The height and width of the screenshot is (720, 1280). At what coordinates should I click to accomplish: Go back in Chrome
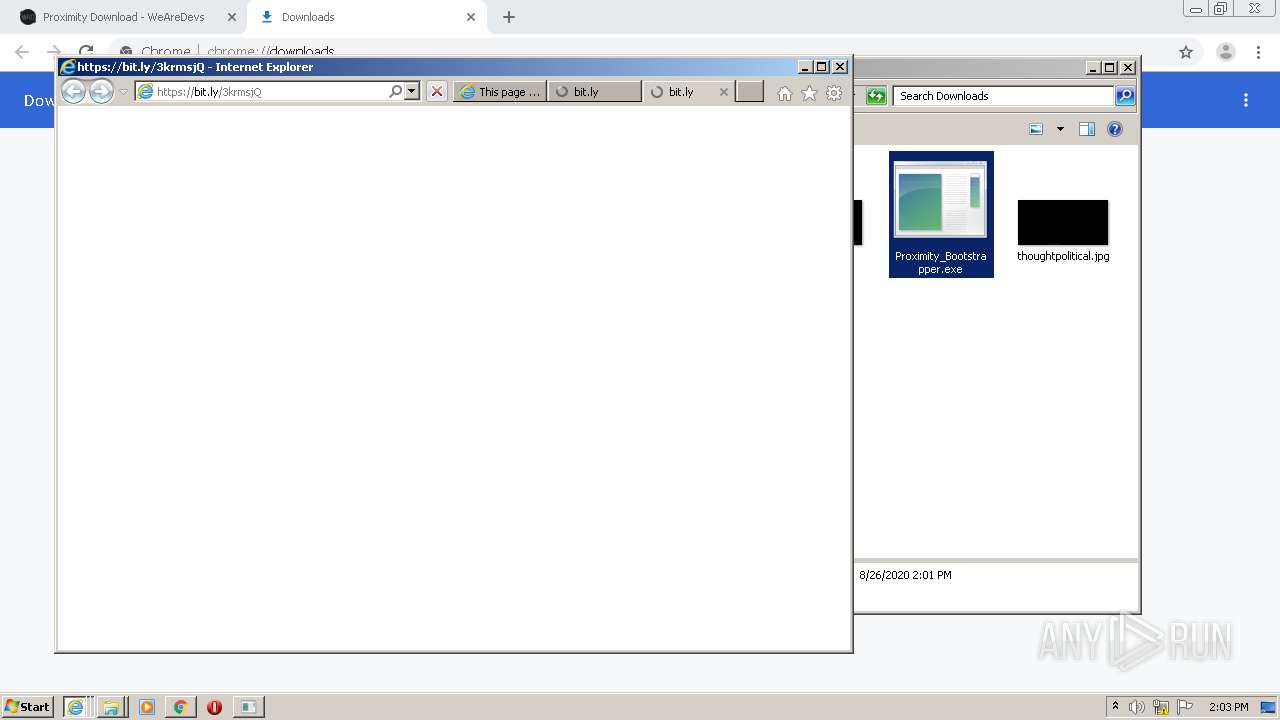(x=22, y=52)
